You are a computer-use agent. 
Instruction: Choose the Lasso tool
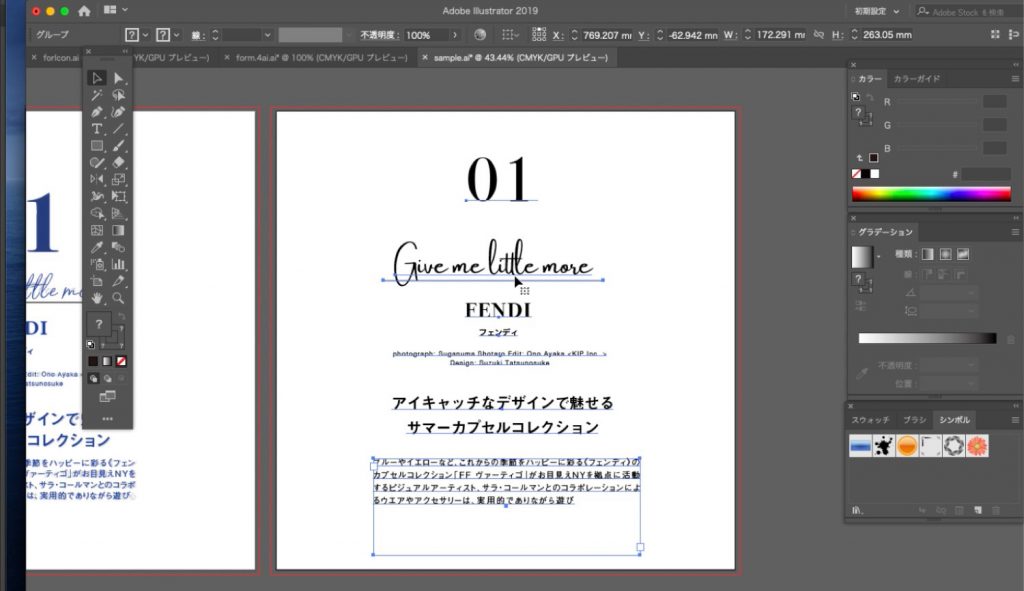[x=118, y=95]
